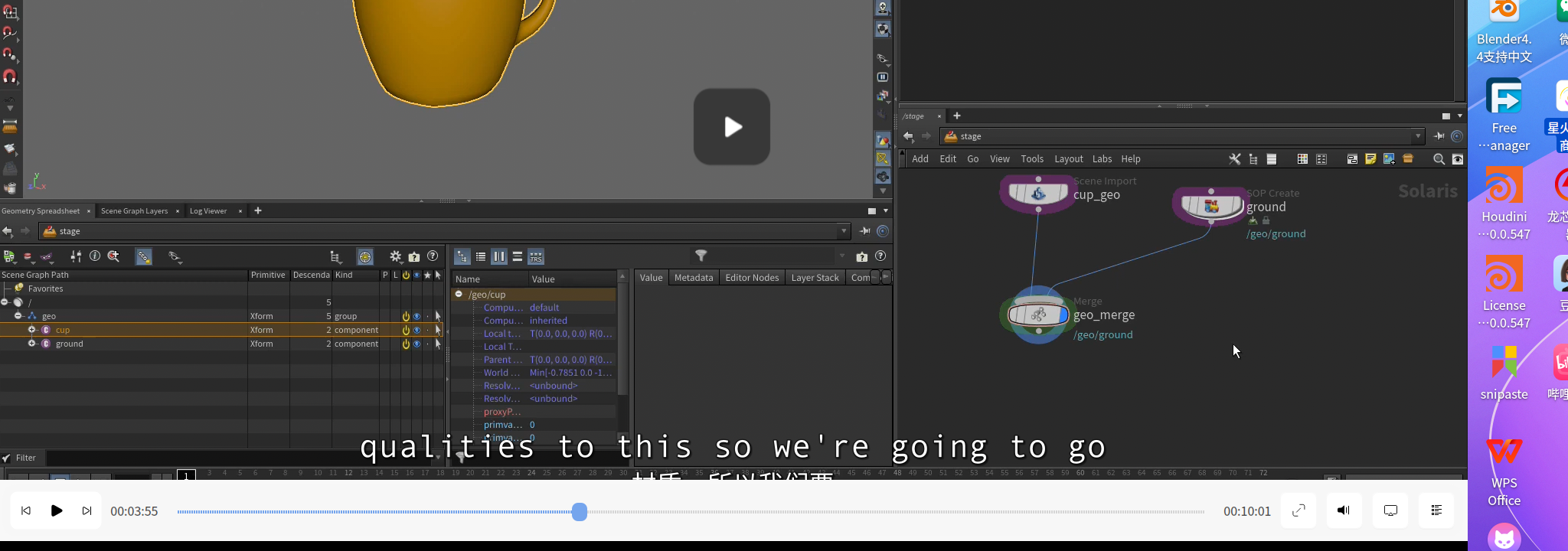
Task: Switch to Scene Graph Layers tab
Action: coord(134,211)
